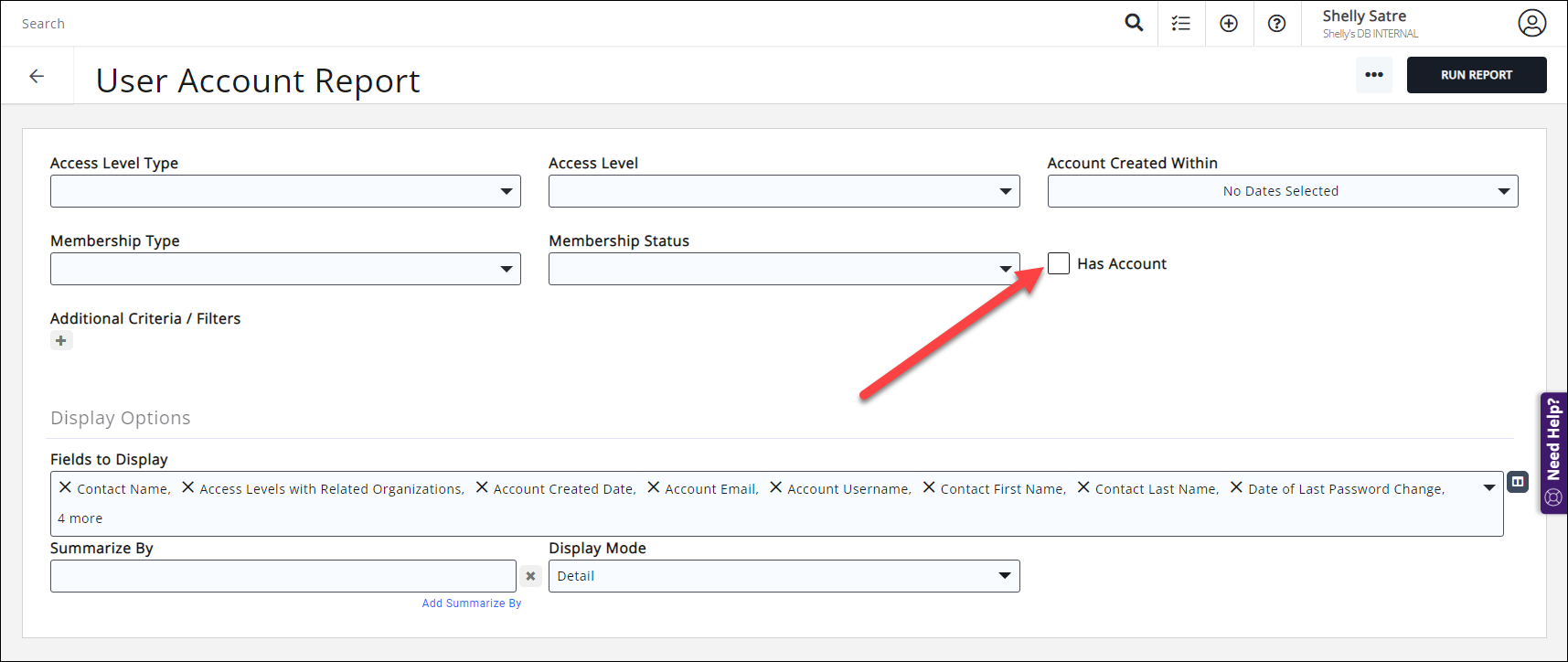Go back using the left arrow
Image resolution: width=1568 pixels, height=662 pixels.
tap(37, 77)
